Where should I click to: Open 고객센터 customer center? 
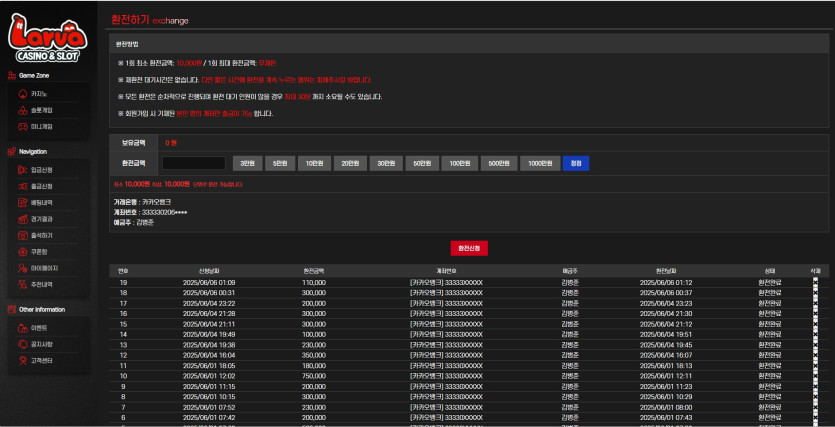(x=42, y=360)
